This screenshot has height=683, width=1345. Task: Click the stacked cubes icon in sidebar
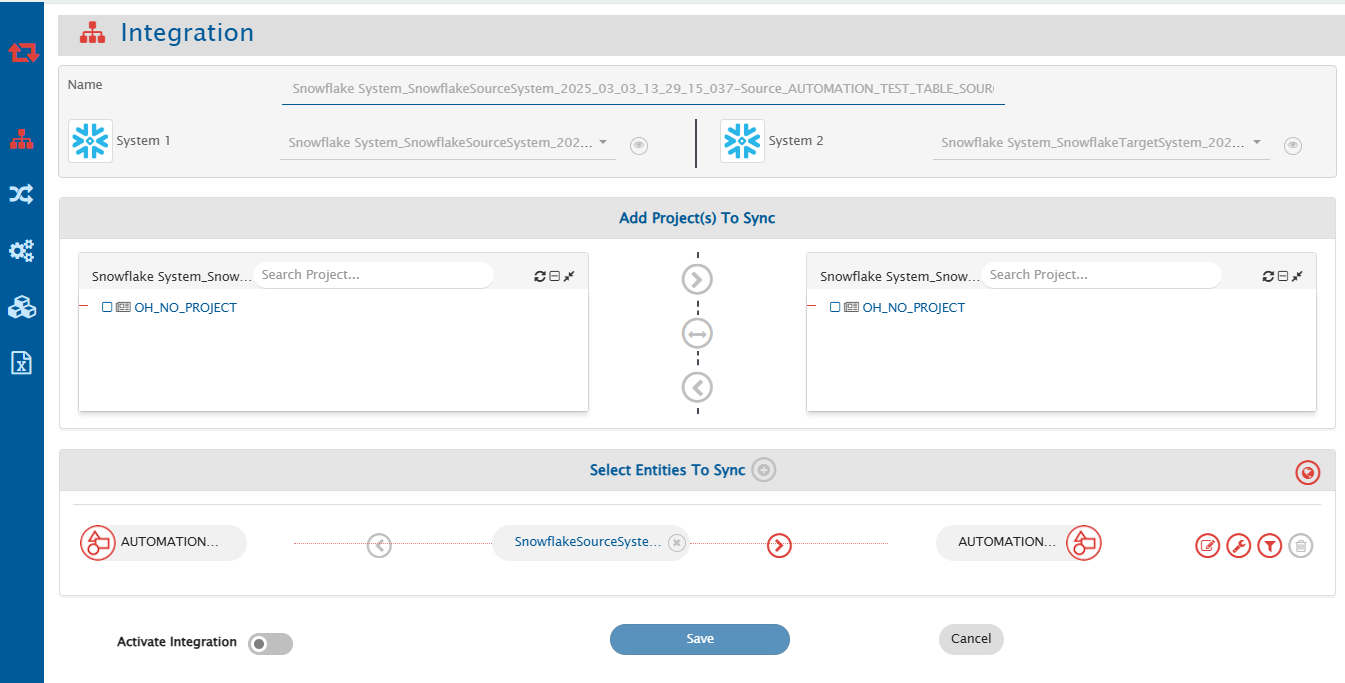(x=21, y=307)
